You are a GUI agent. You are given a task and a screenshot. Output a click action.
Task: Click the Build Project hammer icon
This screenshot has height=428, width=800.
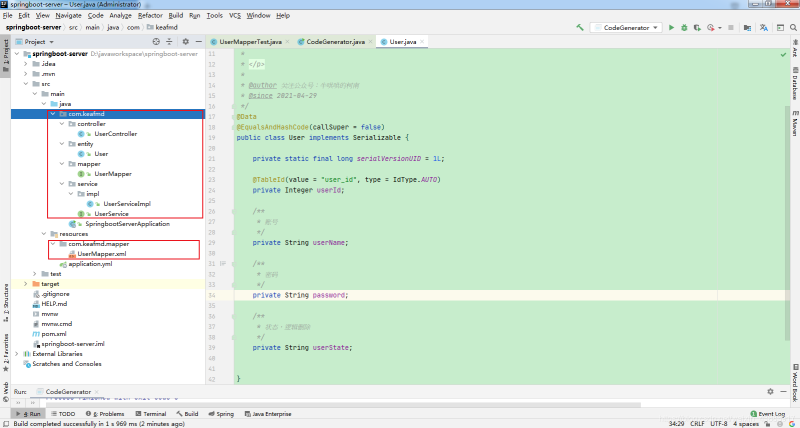click(578, 28)
